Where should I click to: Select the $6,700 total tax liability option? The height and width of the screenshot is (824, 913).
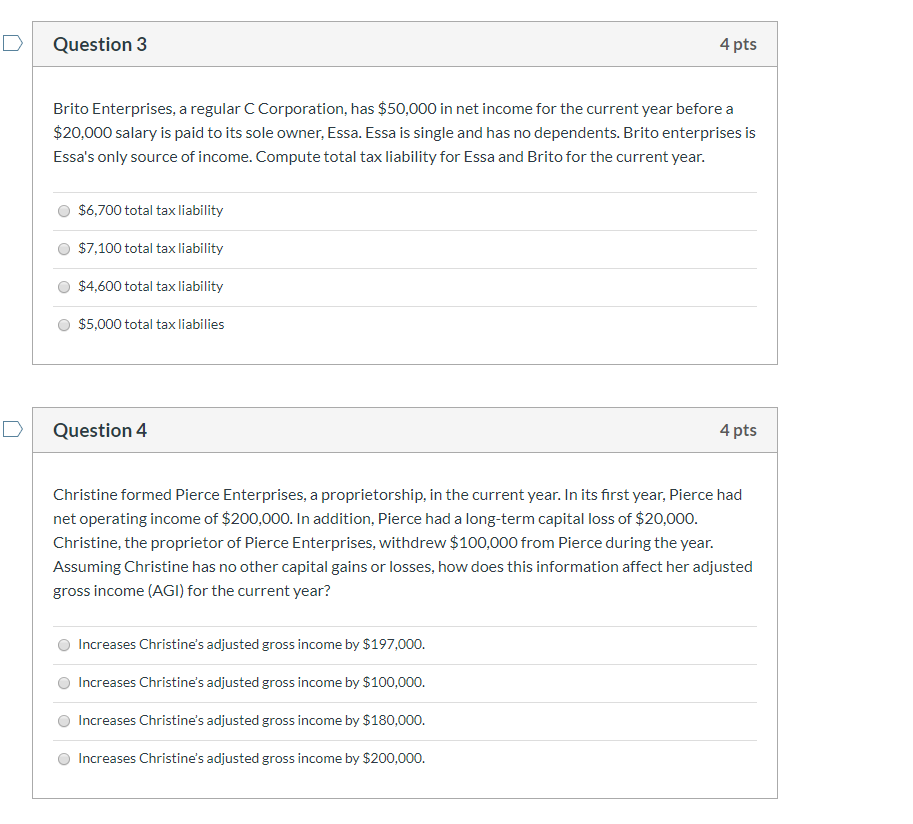(63, 211)
